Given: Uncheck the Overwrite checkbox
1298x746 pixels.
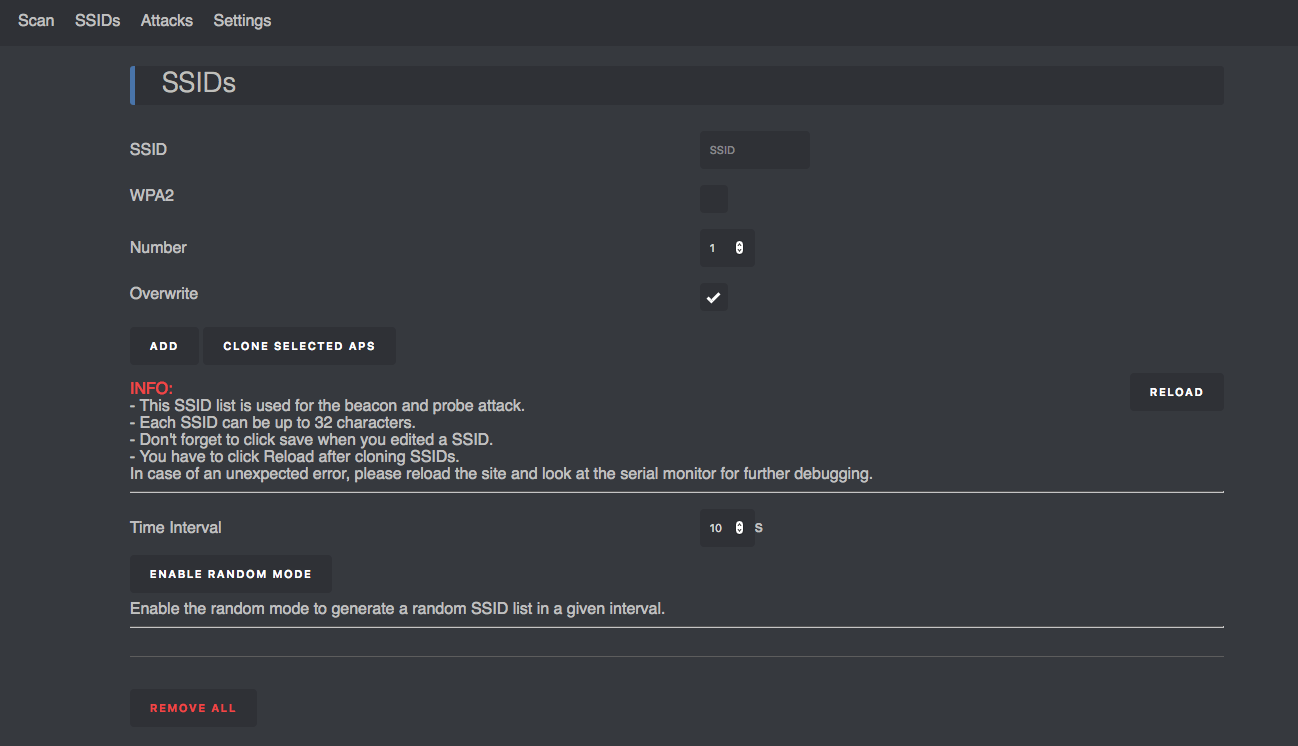Looking at the screenshot, I should 713,297.
